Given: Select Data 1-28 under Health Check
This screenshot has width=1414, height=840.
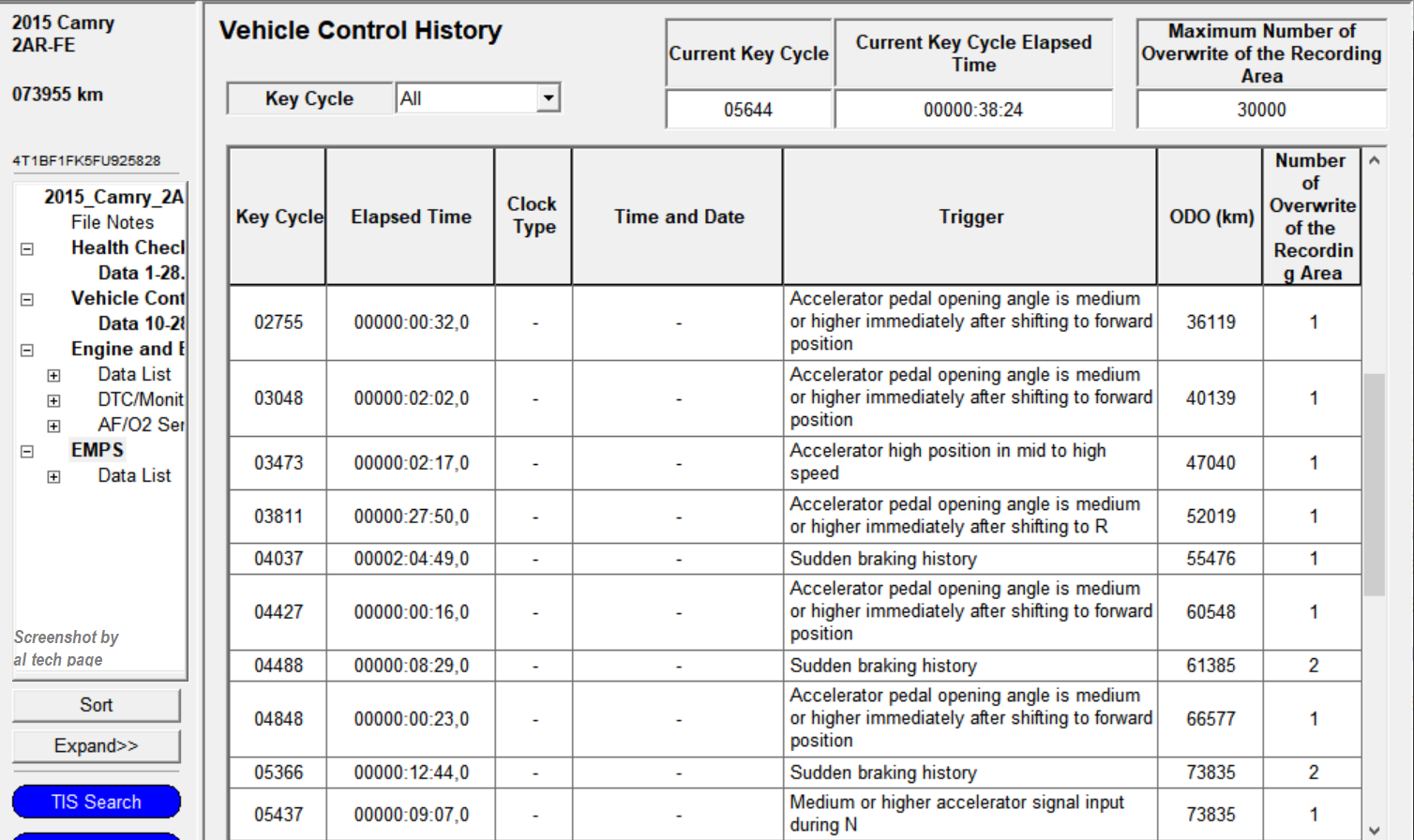Looking at the screenshot, I should click(141, 273).
